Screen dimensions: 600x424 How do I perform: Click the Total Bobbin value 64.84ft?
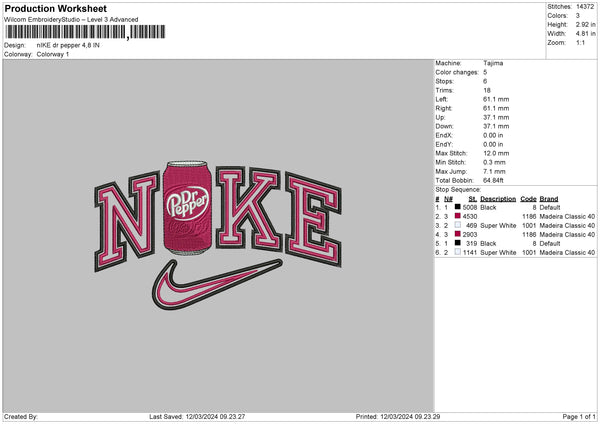(493, 181)
